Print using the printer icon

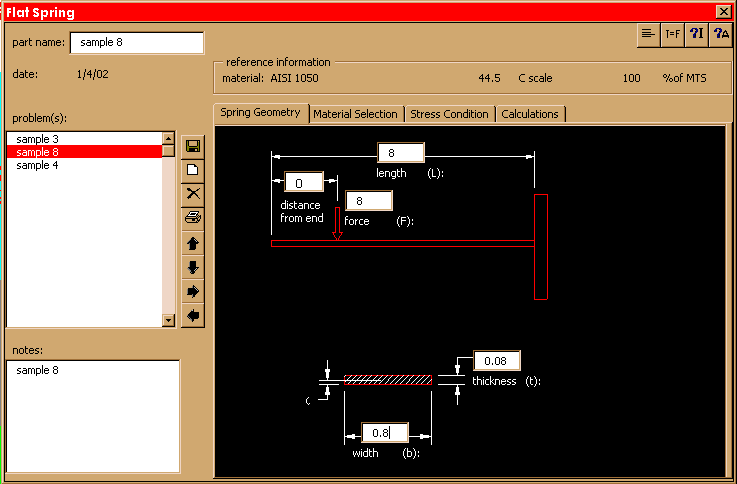pos(193,217)
